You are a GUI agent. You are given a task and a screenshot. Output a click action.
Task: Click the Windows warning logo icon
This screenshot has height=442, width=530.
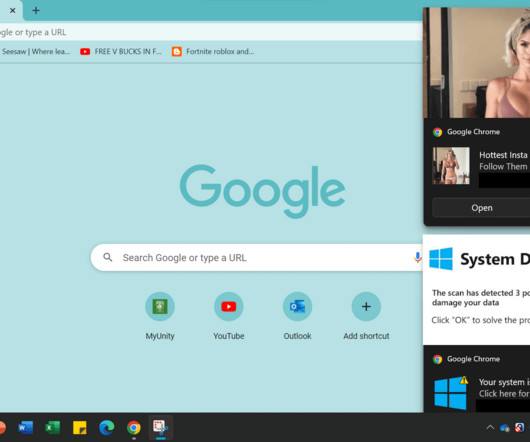click(x=451, y=393)
